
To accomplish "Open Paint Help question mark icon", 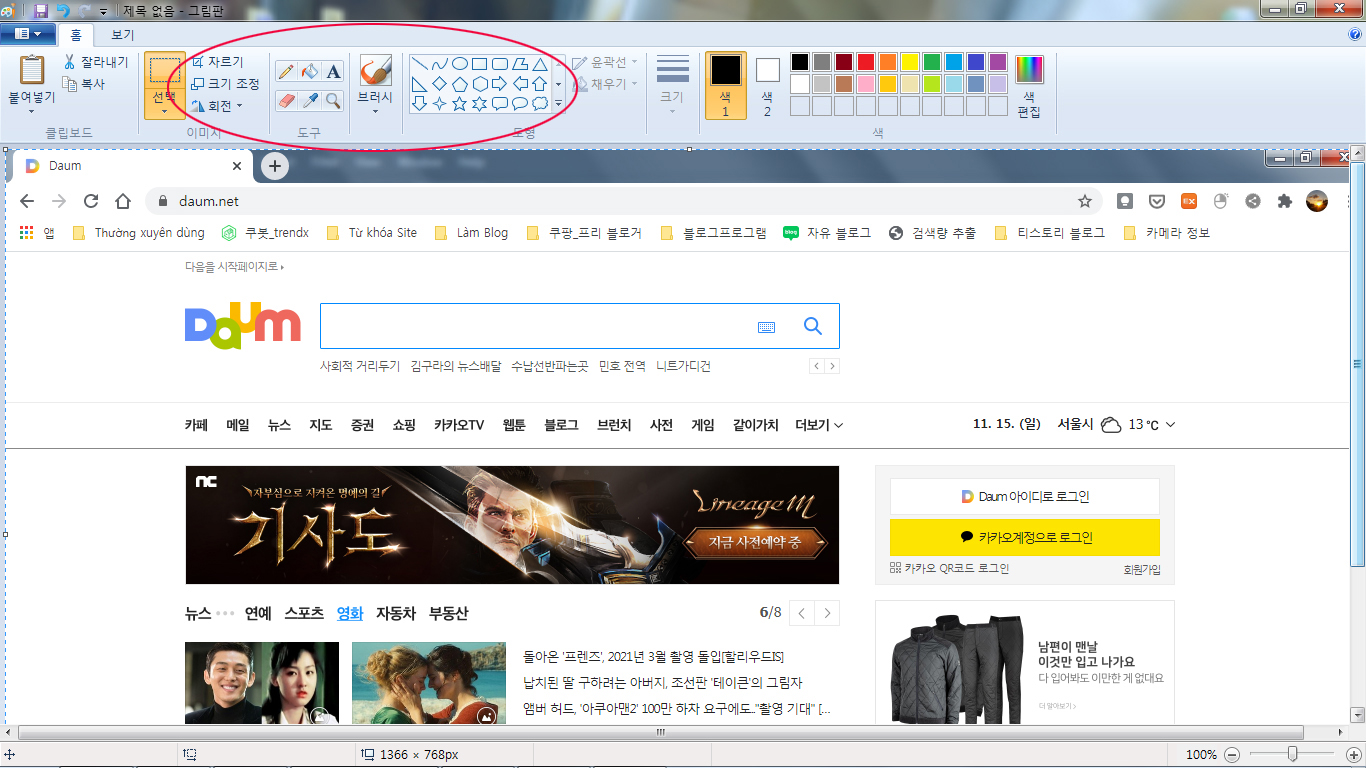I will tap(1355, 34).
